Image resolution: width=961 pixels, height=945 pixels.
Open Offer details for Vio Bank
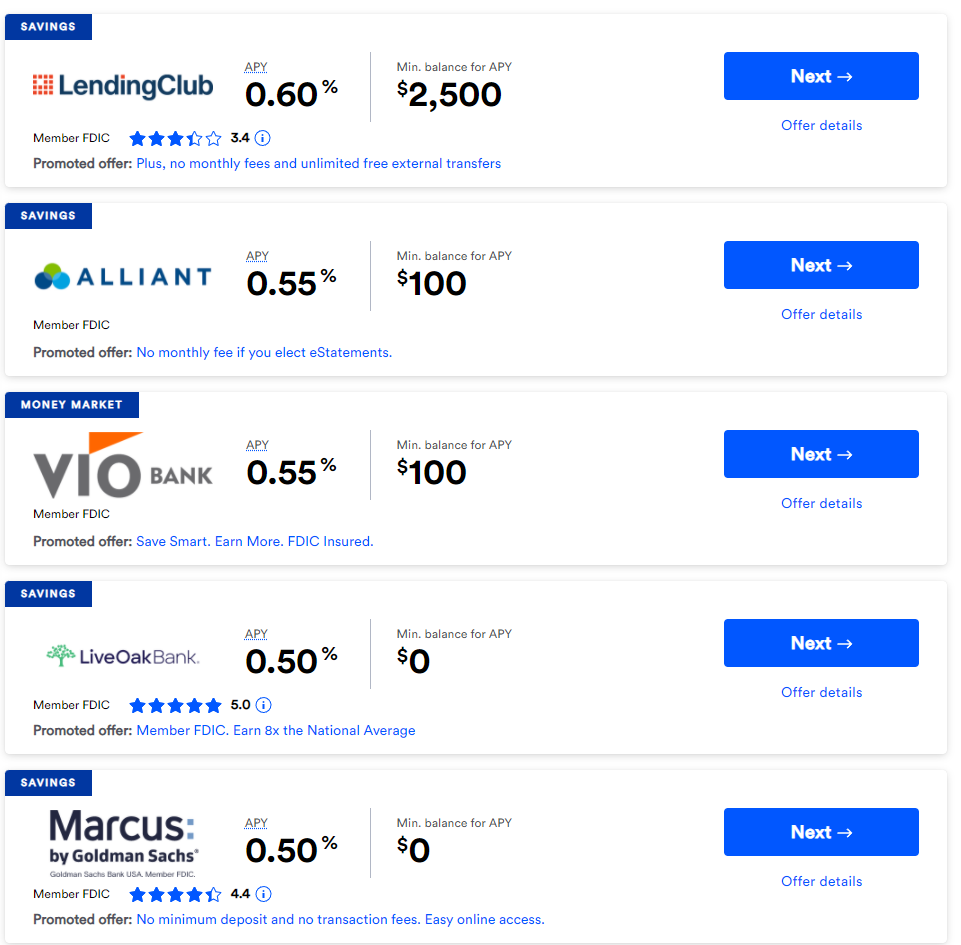pyautogui.click(x=821, y=503)
